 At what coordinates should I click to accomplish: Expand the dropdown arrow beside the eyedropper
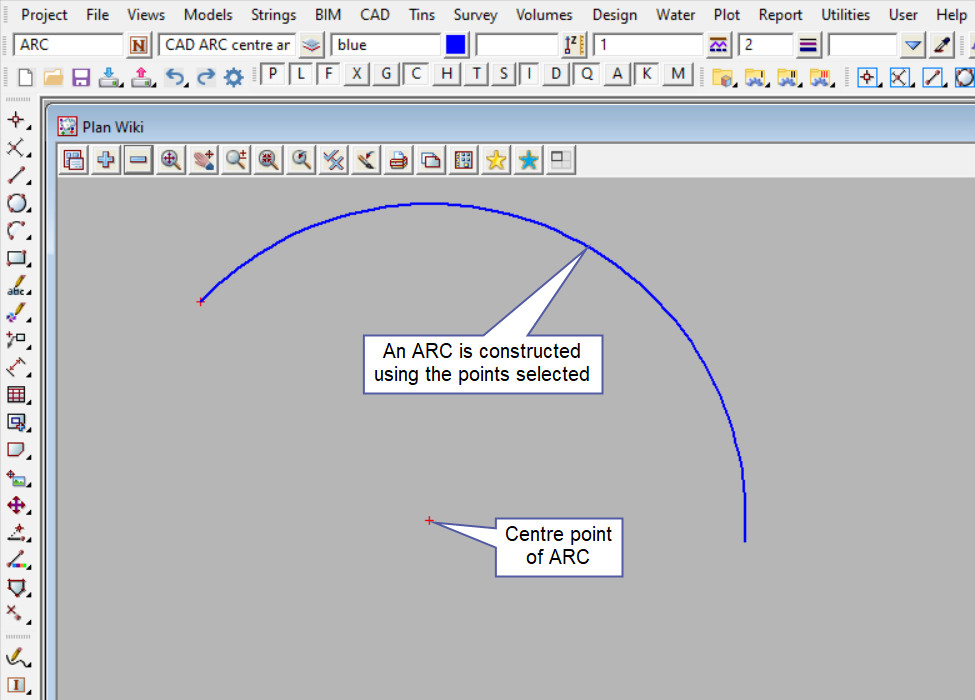click(x=912, y=45)
